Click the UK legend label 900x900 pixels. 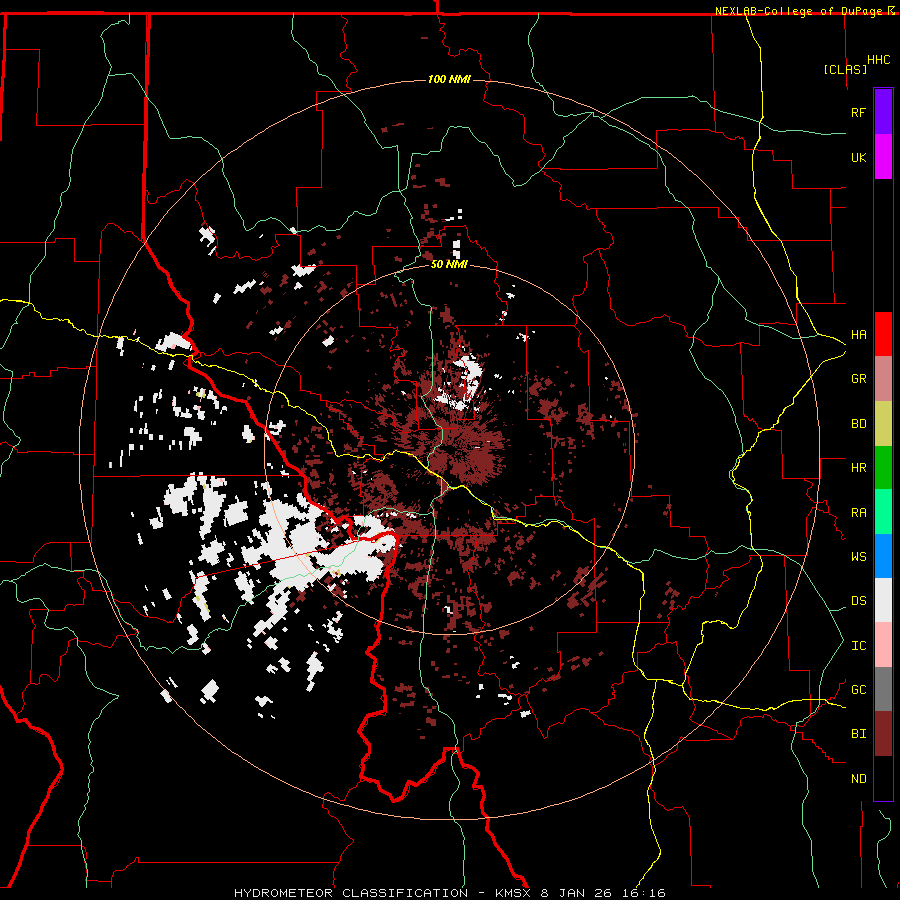[858, 157]
